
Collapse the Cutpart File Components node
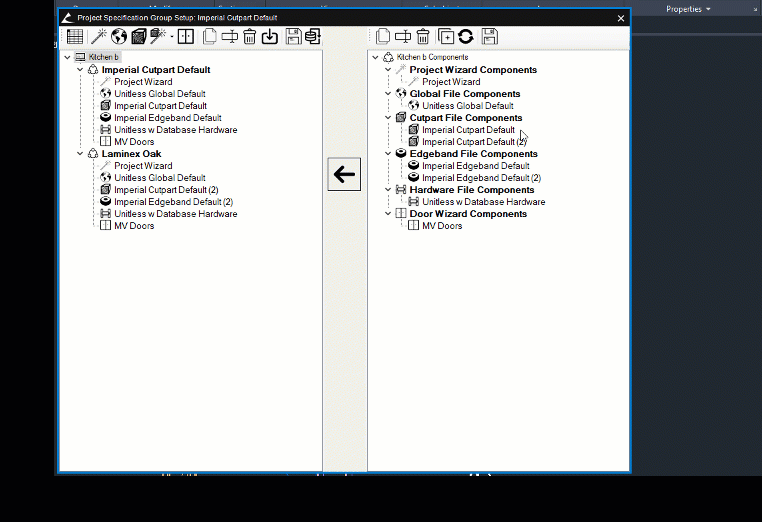click(x=388, y=118)
